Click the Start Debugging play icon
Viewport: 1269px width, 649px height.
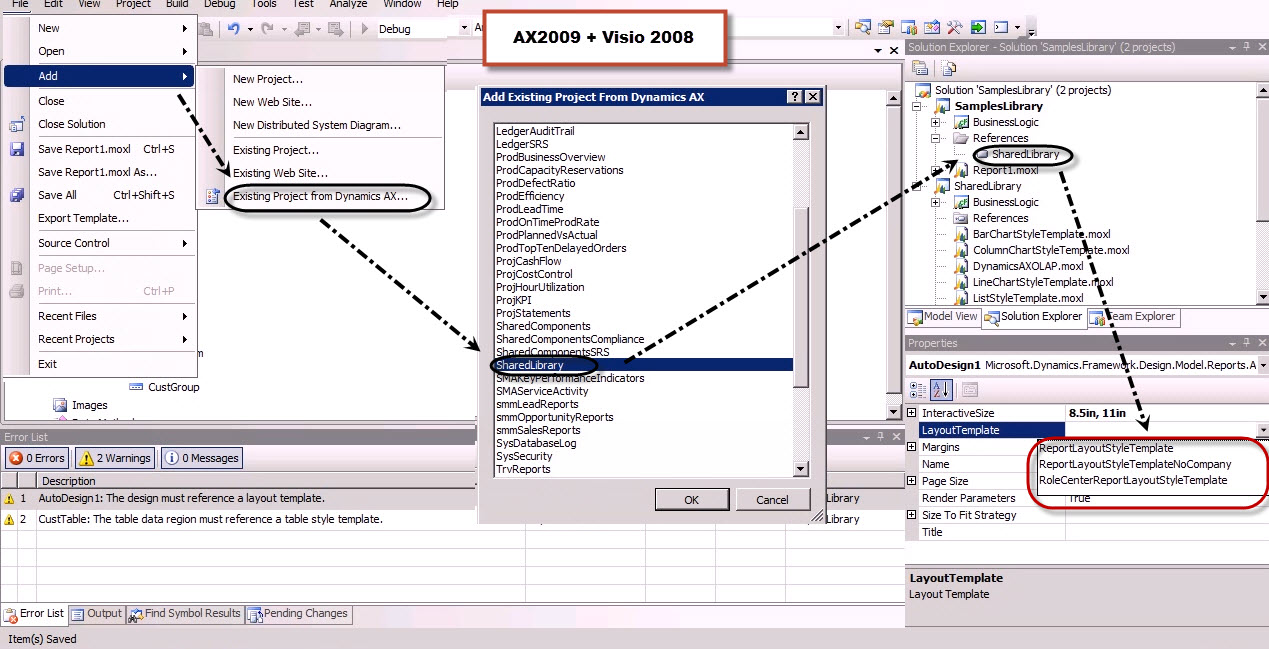364,29
